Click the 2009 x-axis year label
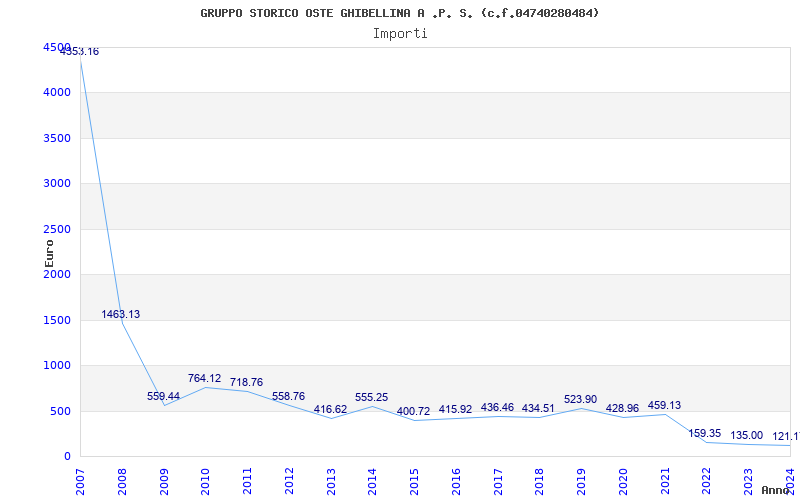Image resolution: width=800 pixels, height=500 pixels. click(x=164, y=481)
